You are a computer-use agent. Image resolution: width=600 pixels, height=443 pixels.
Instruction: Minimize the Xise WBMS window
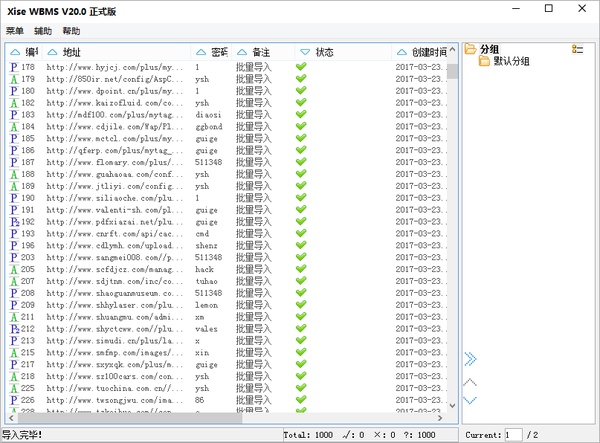click(516, 8)
